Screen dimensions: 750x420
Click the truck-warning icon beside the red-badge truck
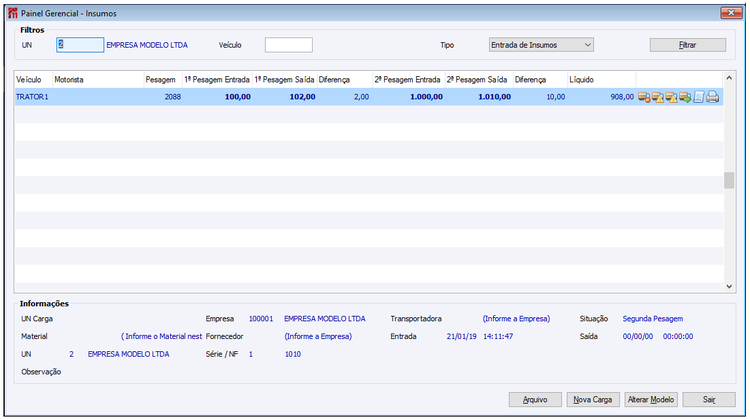658,97
